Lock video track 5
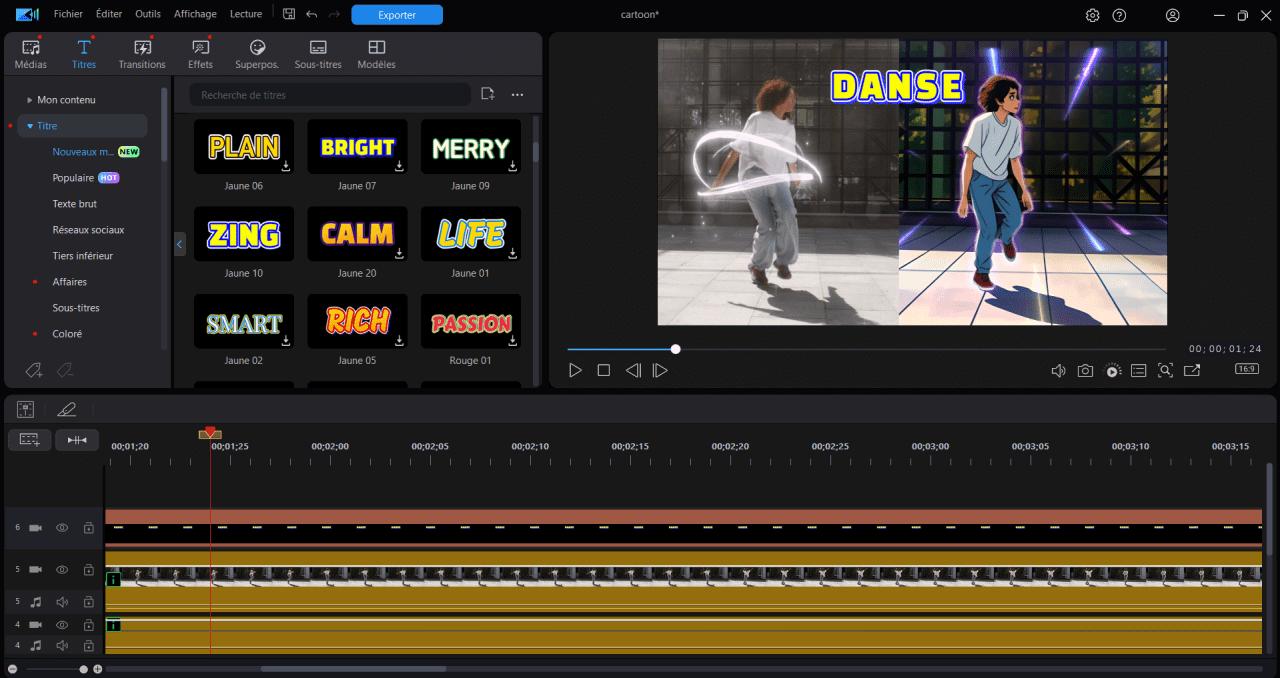The height and width of the screenshot is (678, 1280). tap(88, 569)
